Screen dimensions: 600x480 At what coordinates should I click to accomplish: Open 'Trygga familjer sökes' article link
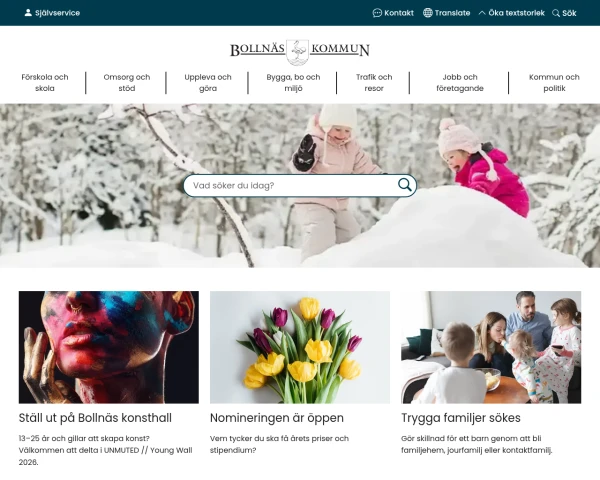tap(461, 418)
